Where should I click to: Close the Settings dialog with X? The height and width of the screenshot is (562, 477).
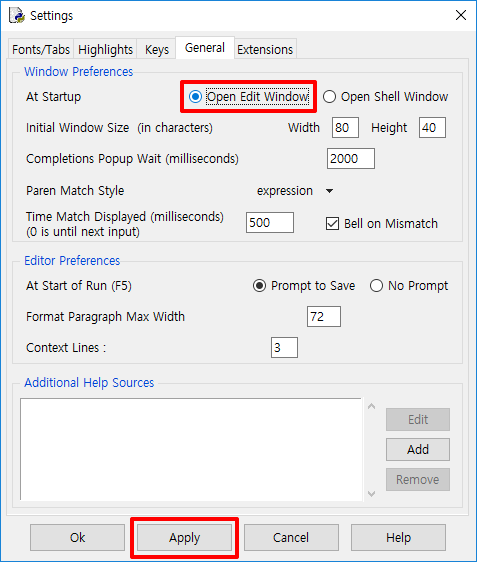(x=461, y=15)
